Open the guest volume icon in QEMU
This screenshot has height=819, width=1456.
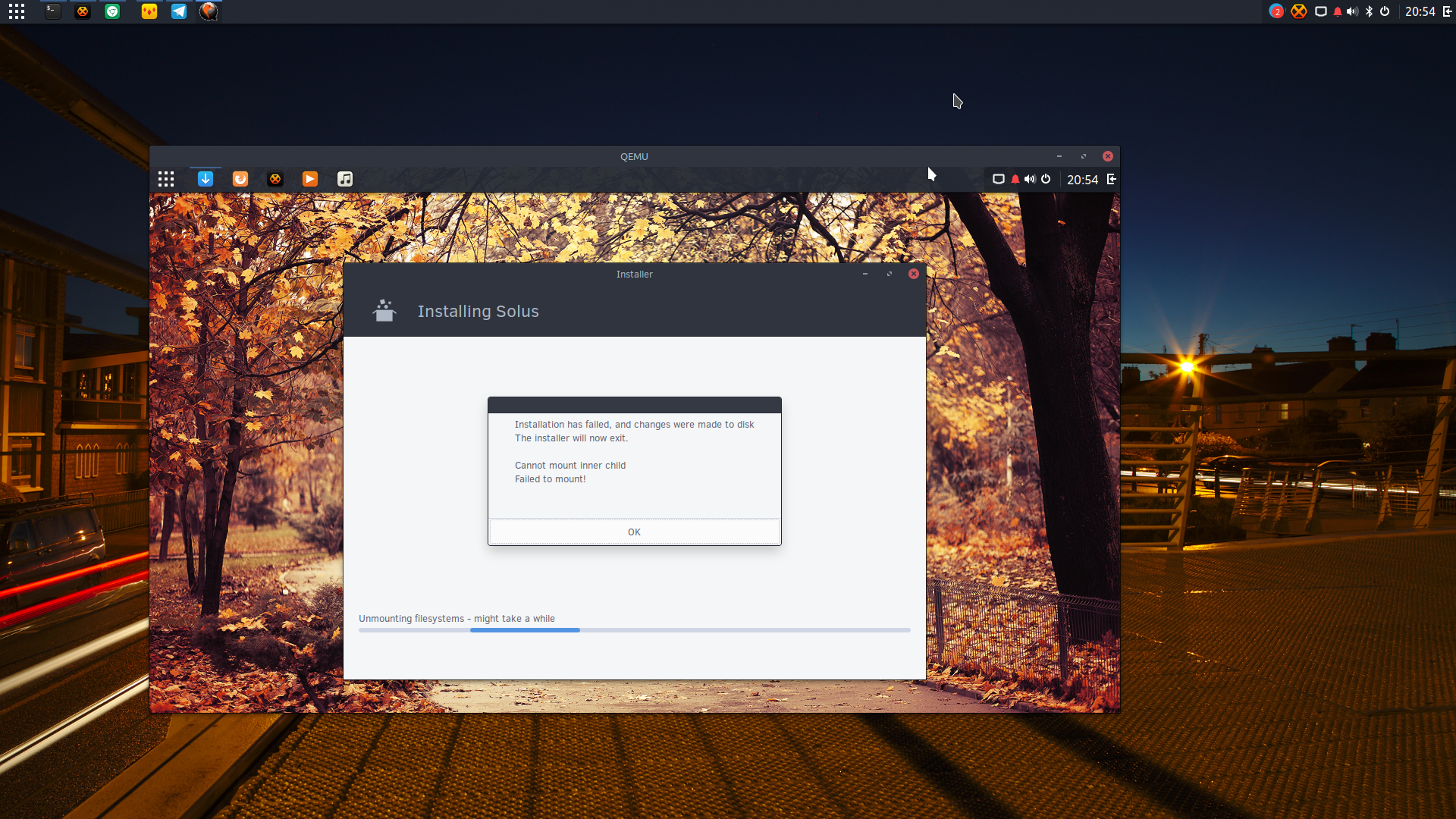click(1030, 179)
